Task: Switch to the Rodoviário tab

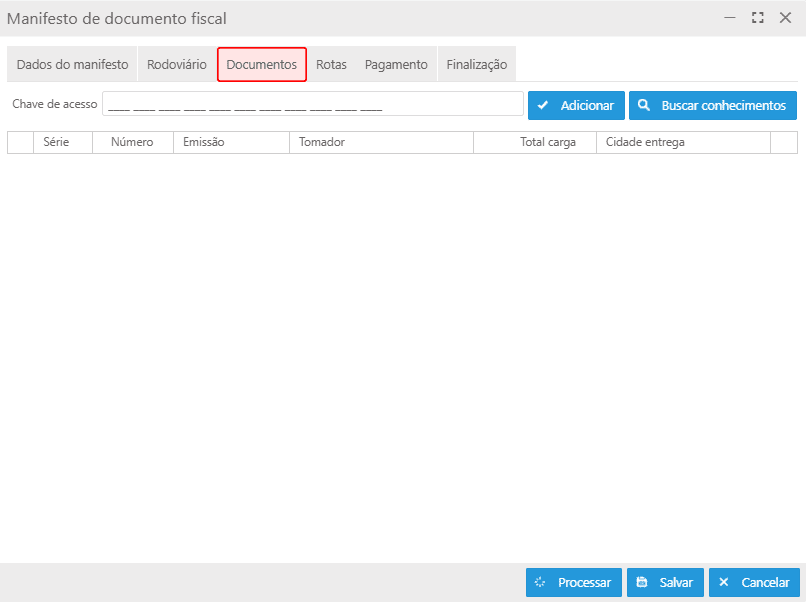Action: point(176,64)
